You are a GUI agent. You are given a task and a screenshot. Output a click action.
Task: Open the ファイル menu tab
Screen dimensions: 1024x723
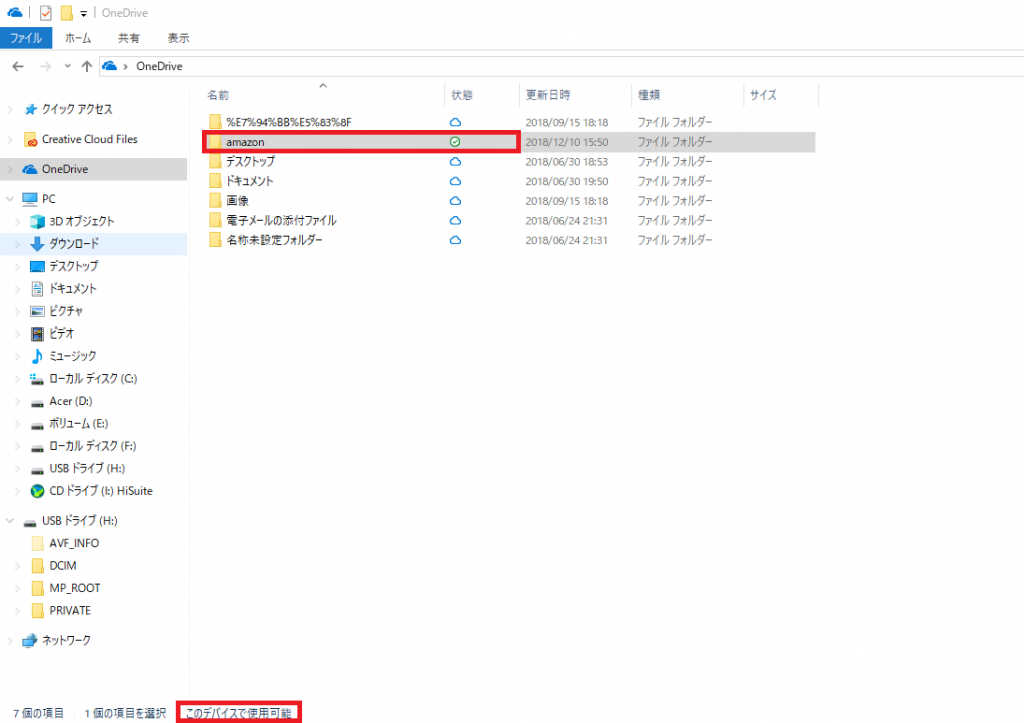[x=26, y=38]
